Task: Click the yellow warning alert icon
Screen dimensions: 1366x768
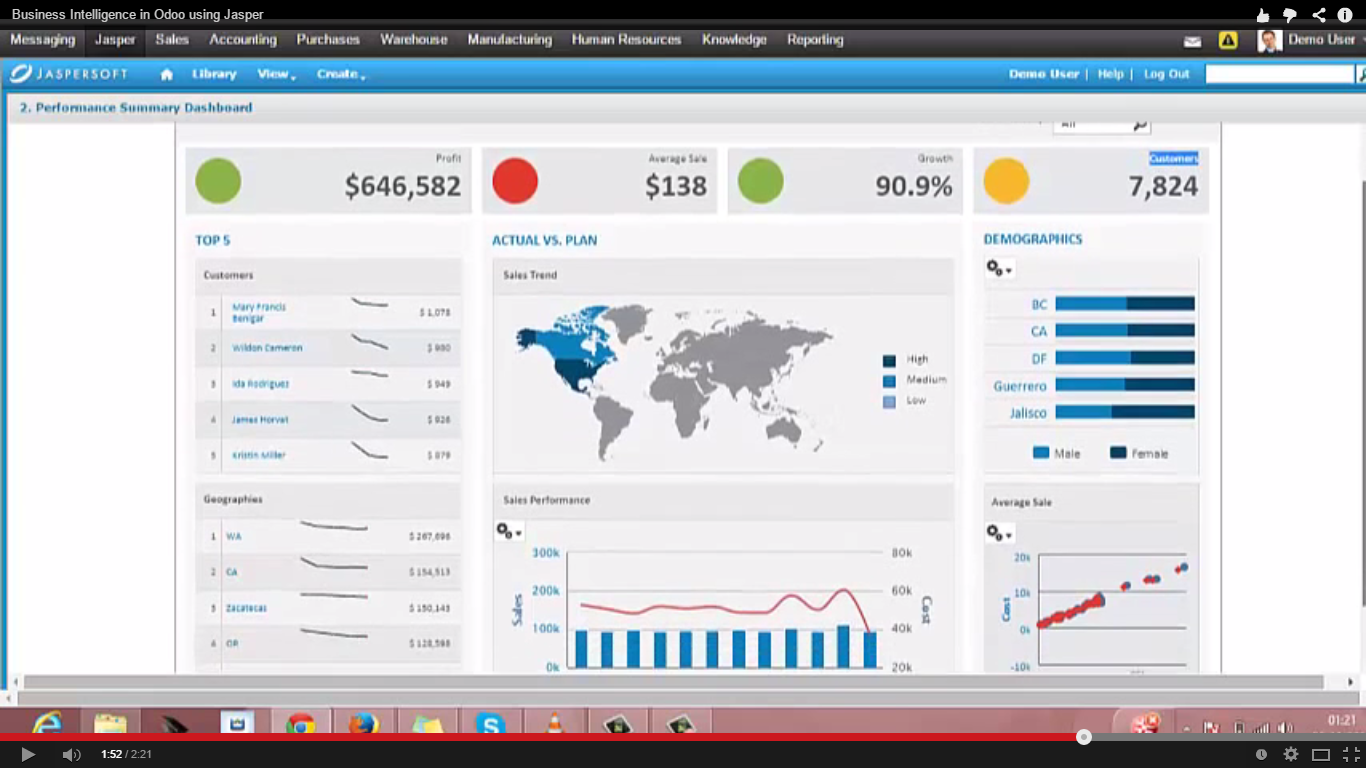Action: 1228,41
